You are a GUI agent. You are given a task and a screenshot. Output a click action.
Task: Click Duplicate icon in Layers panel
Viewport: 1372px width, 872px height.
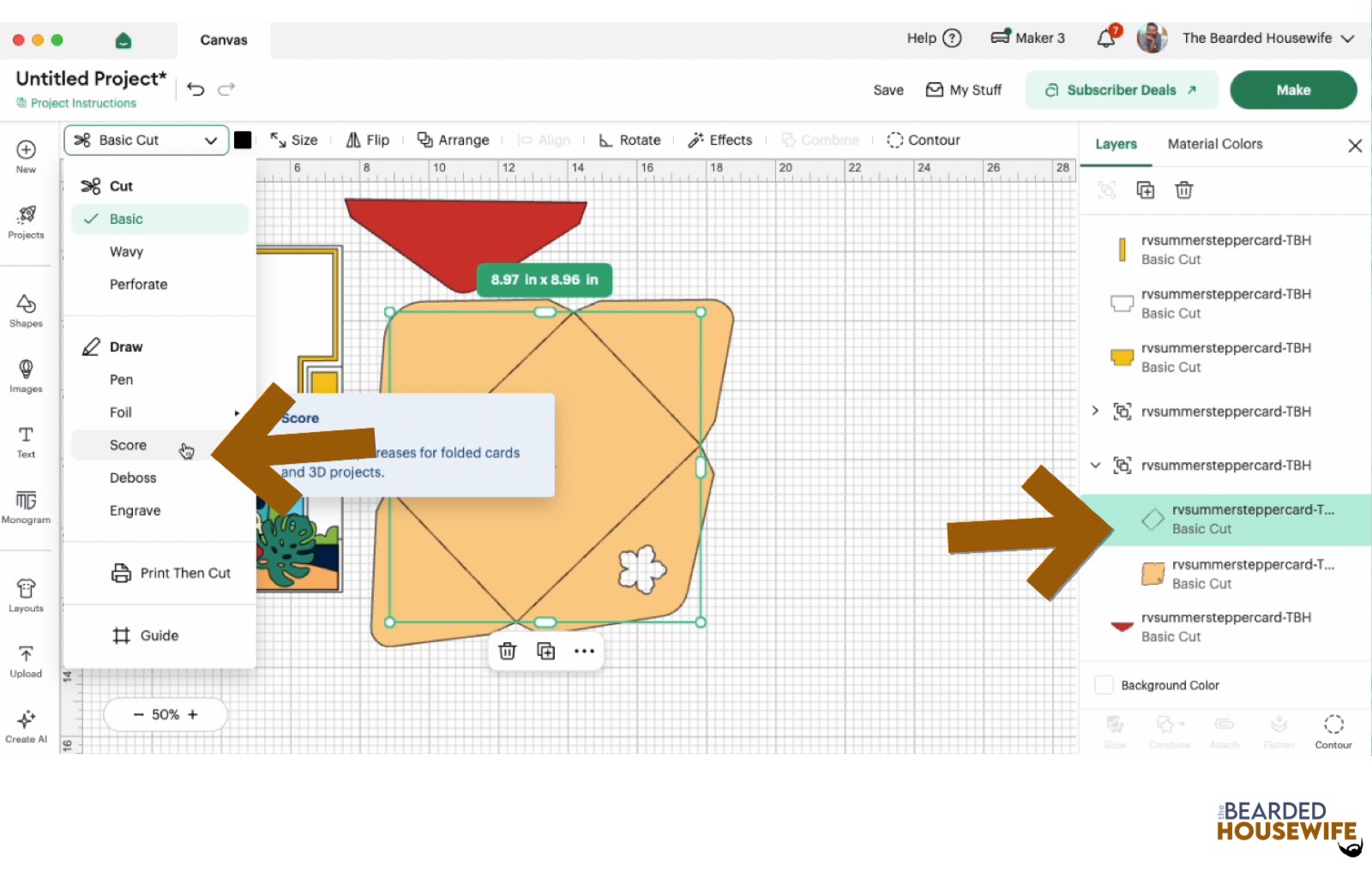1146,190
